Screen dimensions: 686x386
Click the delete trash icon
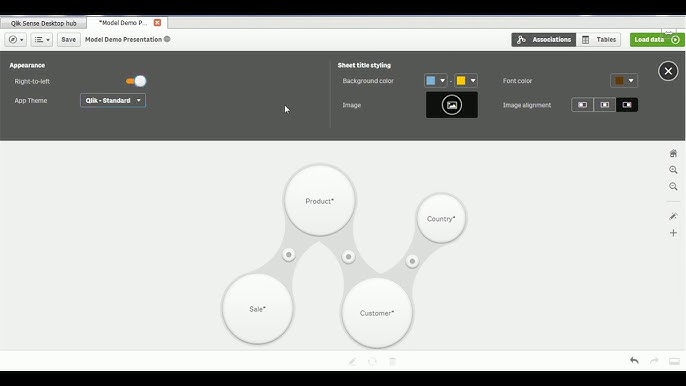(x=392, y=361)
